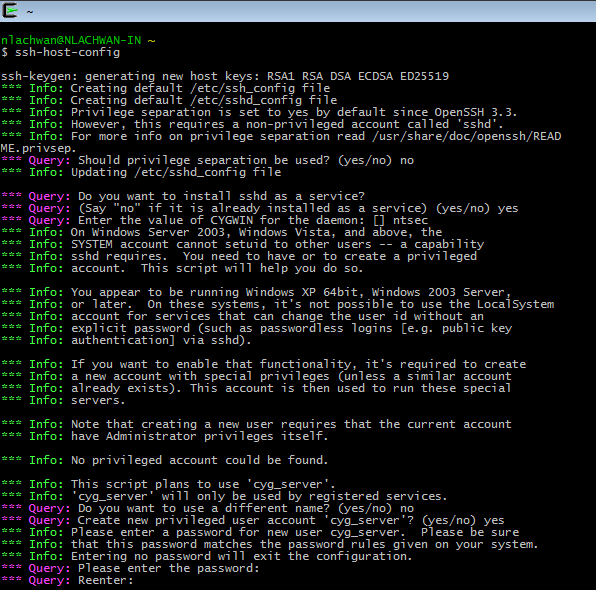
Task: Click the 'servers.' info line
Action: click(63, 400)
